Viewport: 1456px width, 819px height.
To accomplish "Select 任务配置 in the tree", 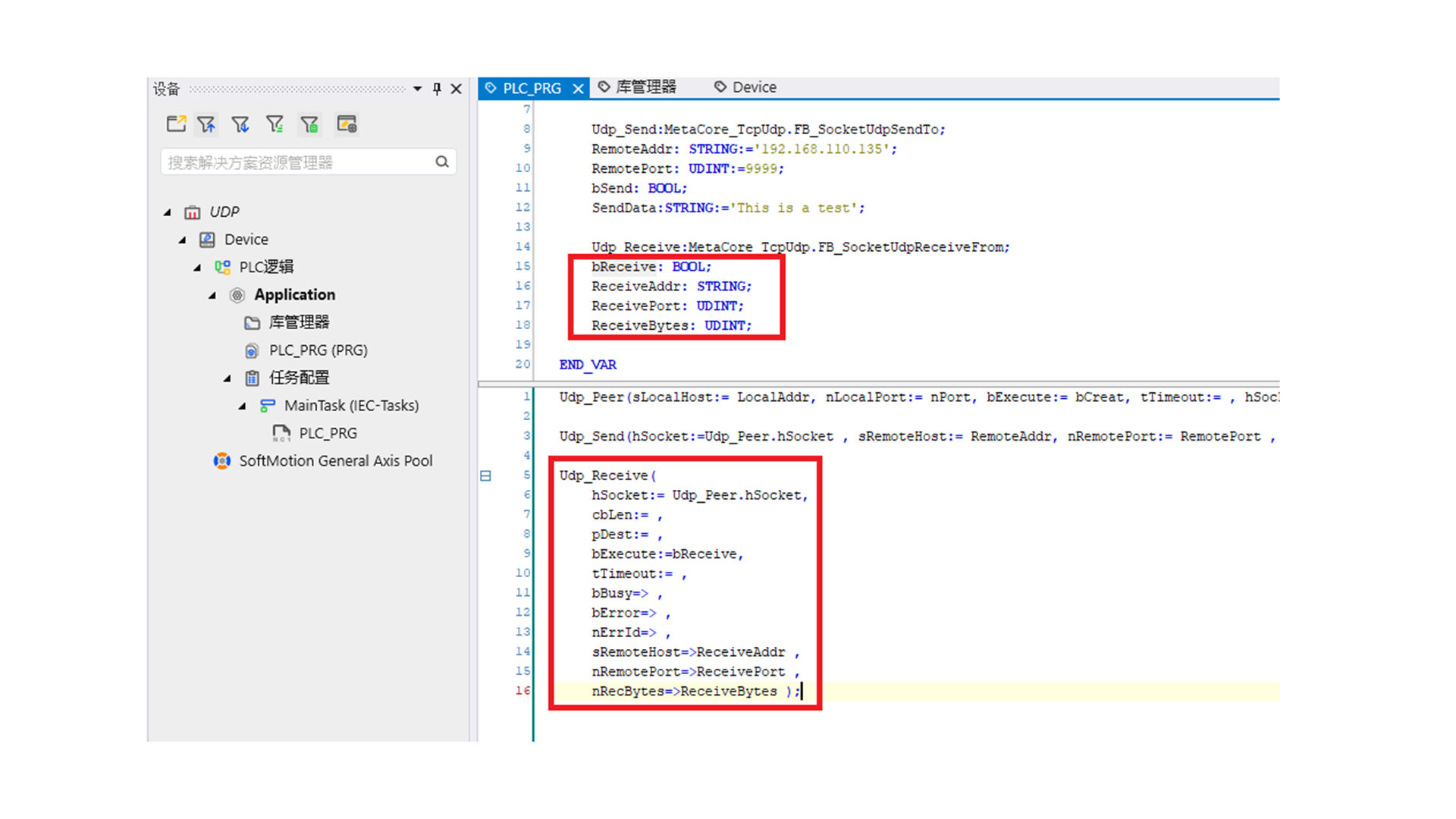I will (x=299, y=378).
